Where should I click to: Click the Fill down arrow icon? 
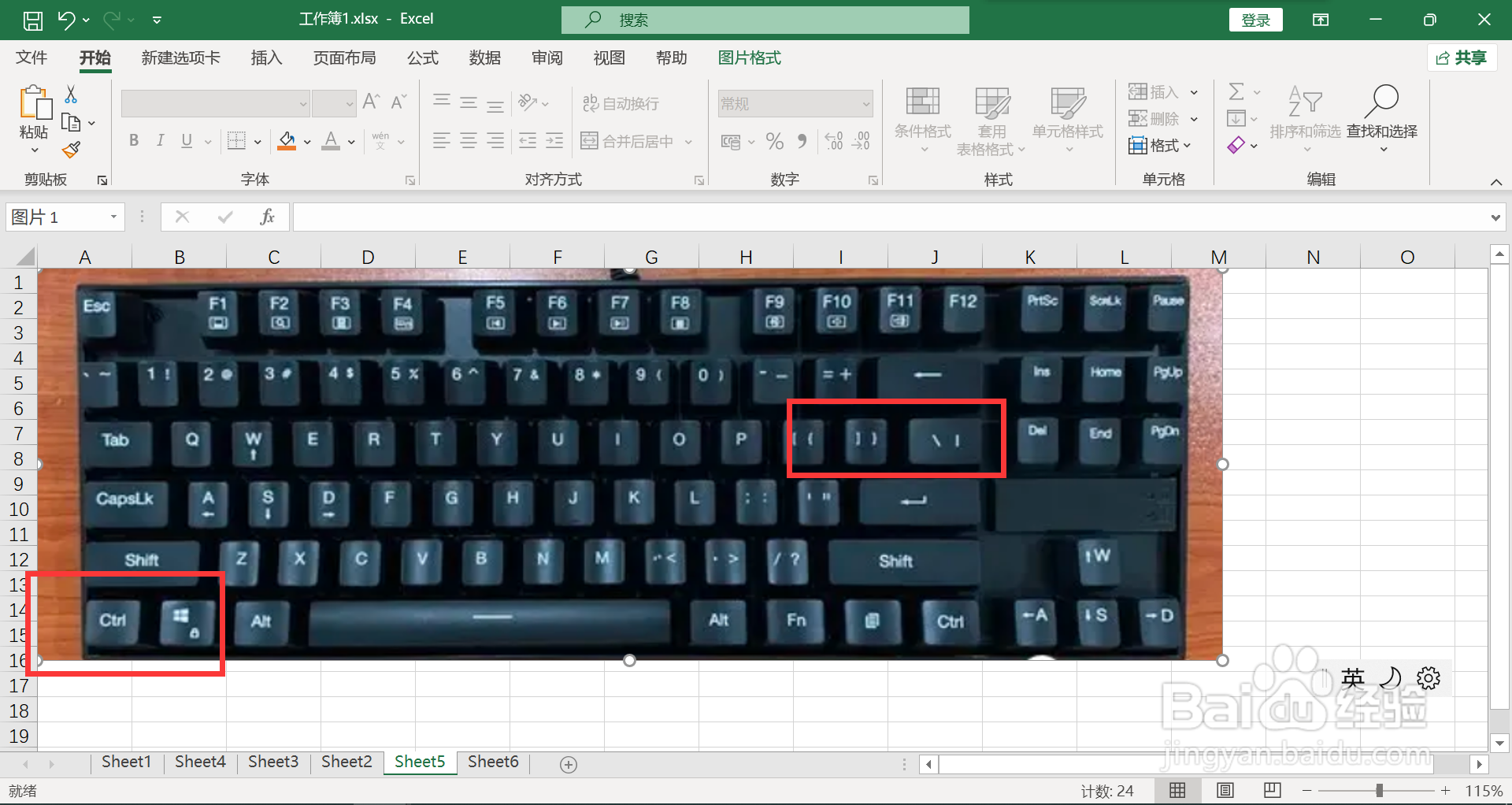tap(1236, 119)
